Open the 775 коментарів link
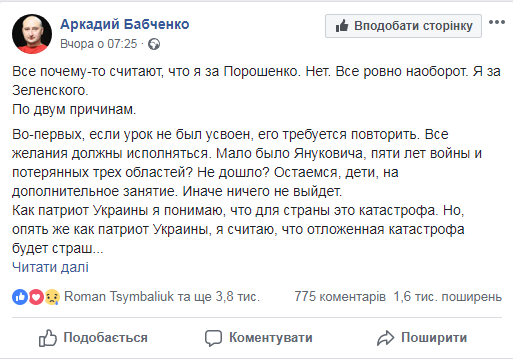Image resolution: width=513 pixels, height=361 pixels. (x=340, y=296)
